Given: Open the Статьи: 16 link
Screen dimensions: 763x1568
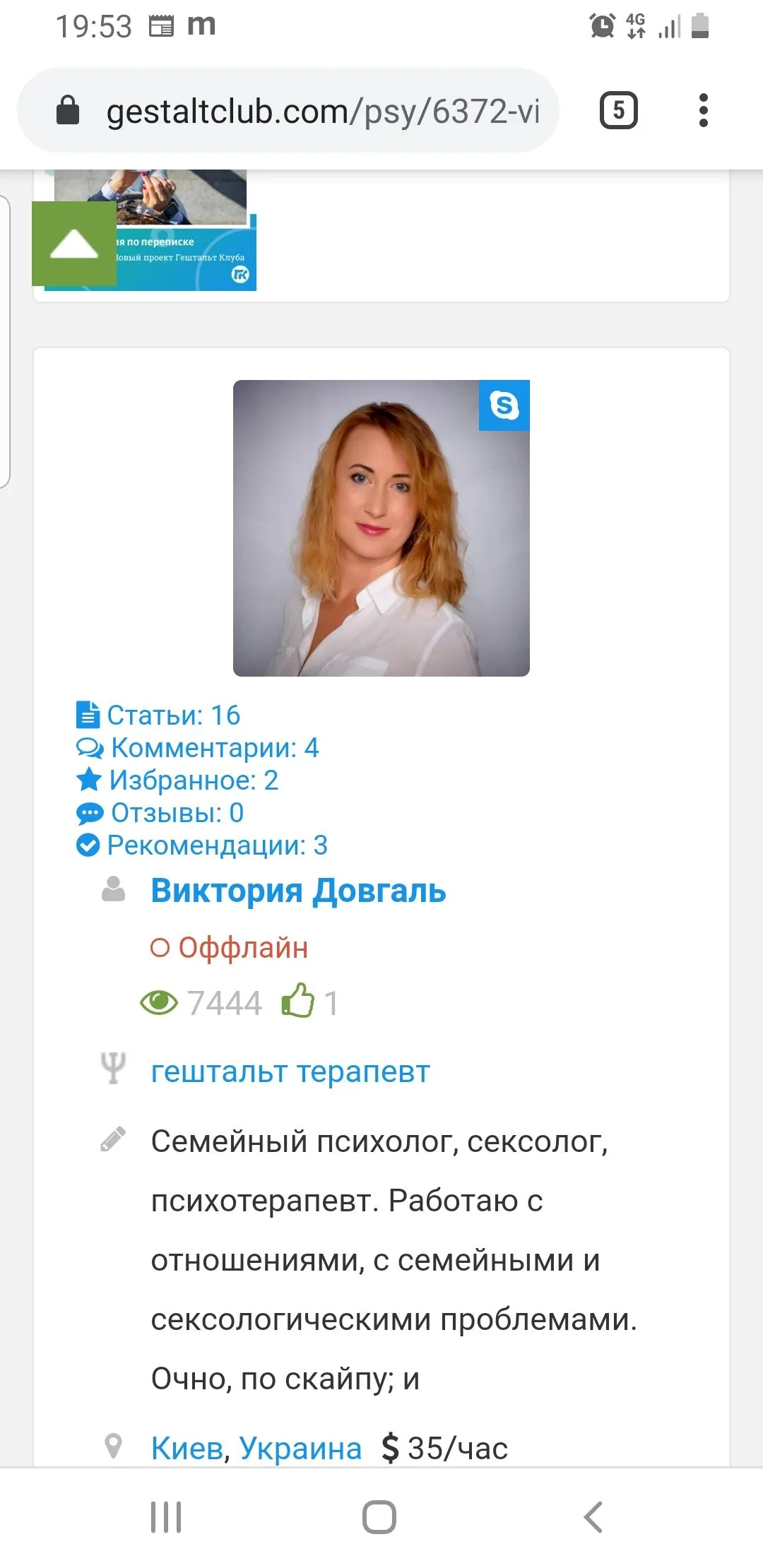Looking at the screenshot, I should pos(158,715).
